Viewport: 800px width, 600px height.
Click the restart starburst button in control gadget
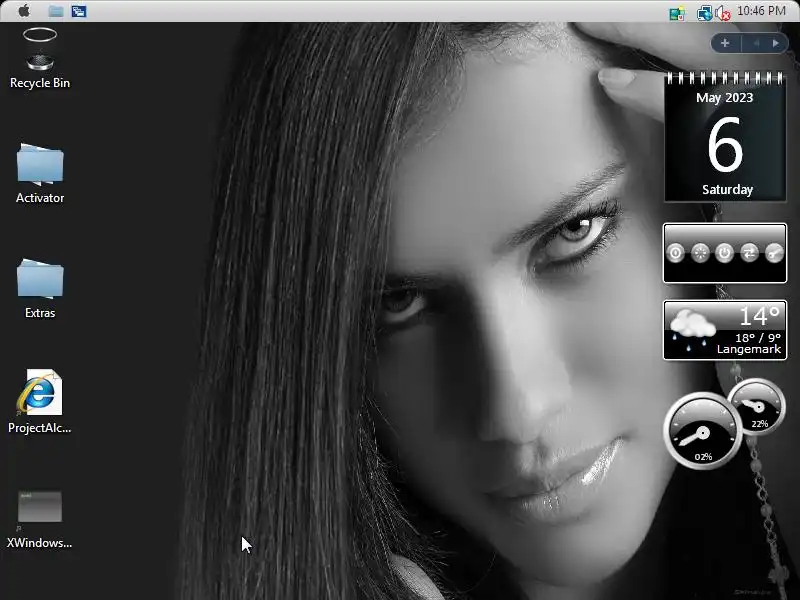700,253
